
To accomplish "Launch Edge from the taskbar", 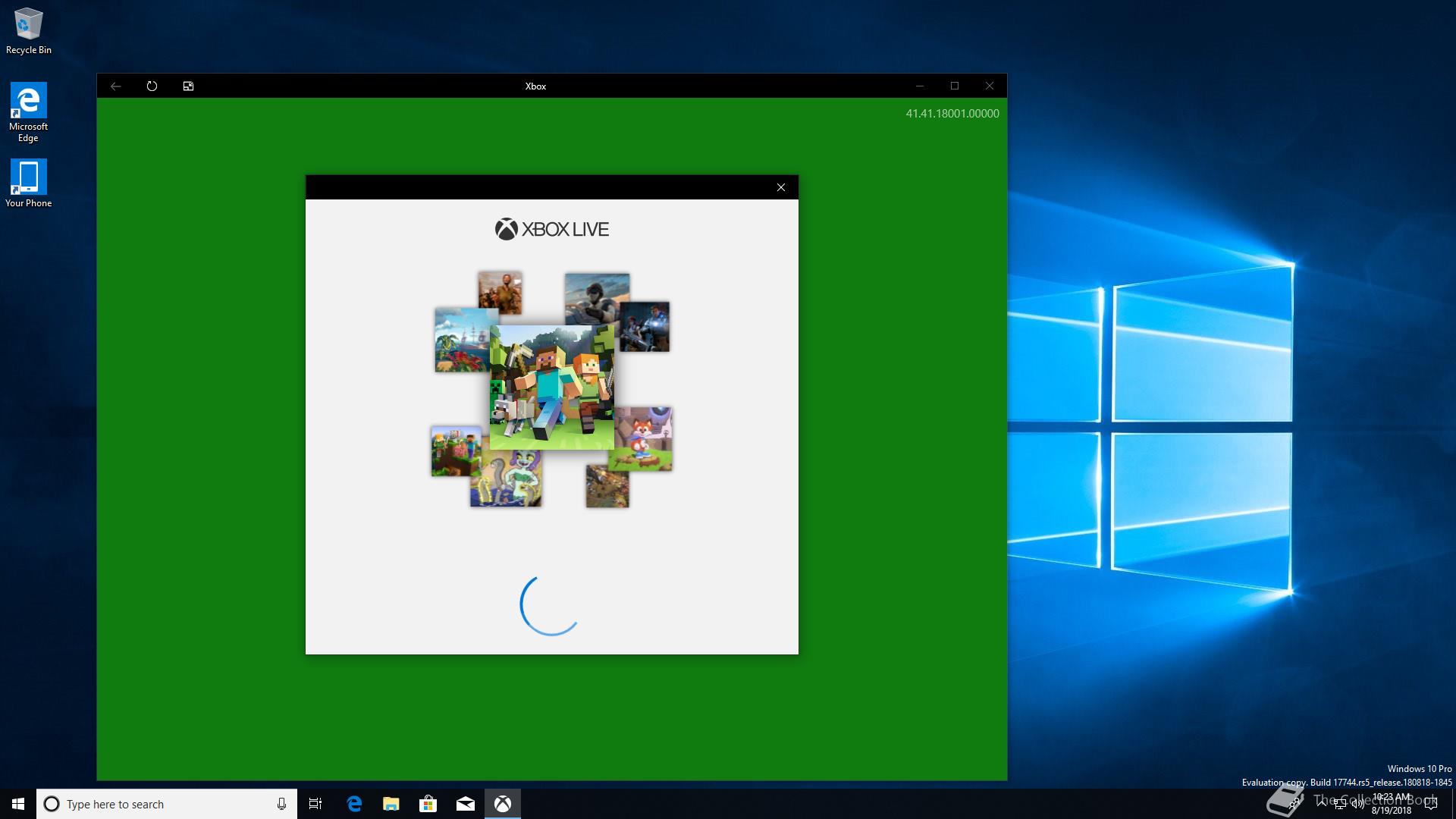I will (x=354, y=804).
